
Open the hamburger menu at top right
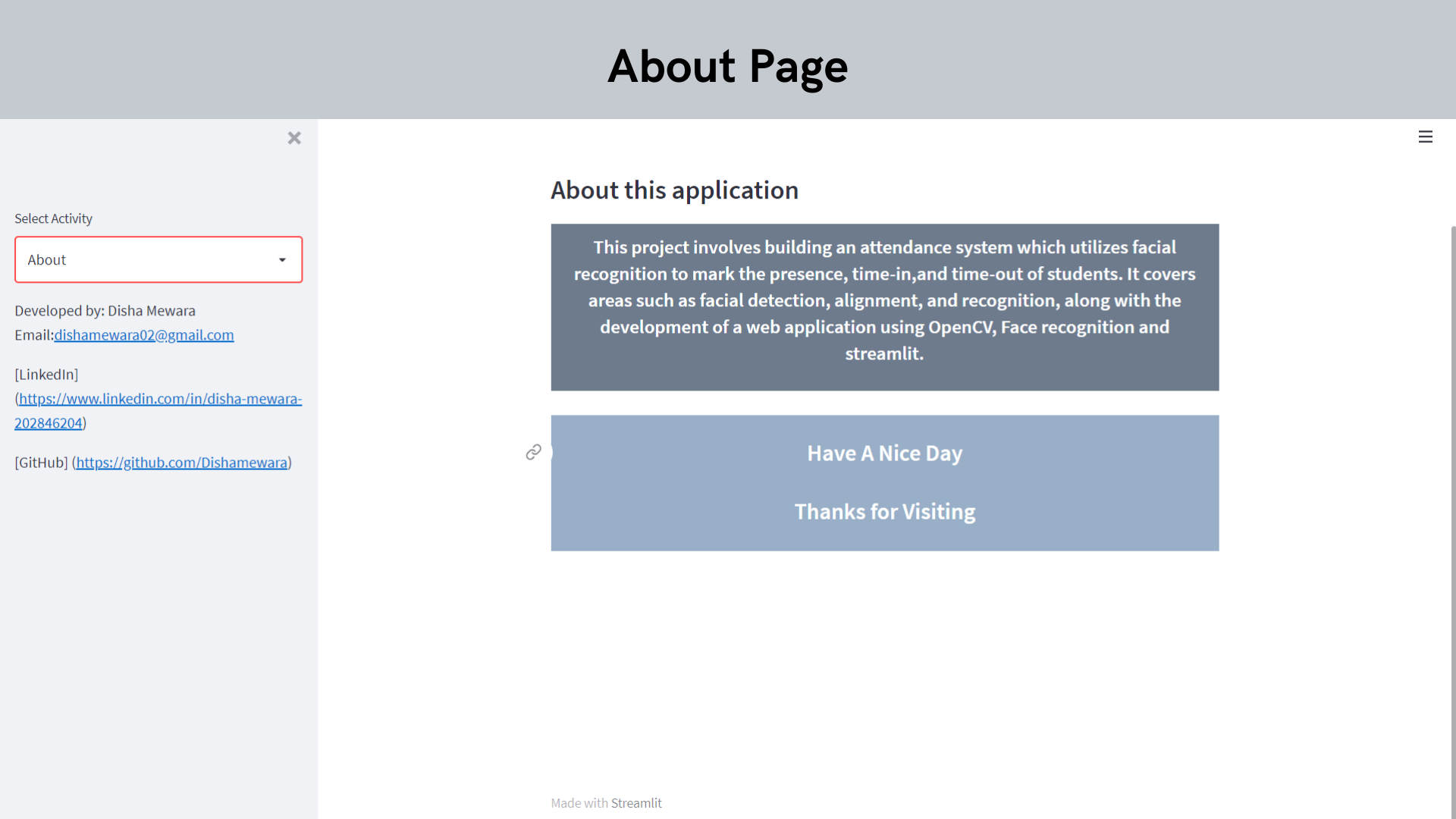(1426, 136)
